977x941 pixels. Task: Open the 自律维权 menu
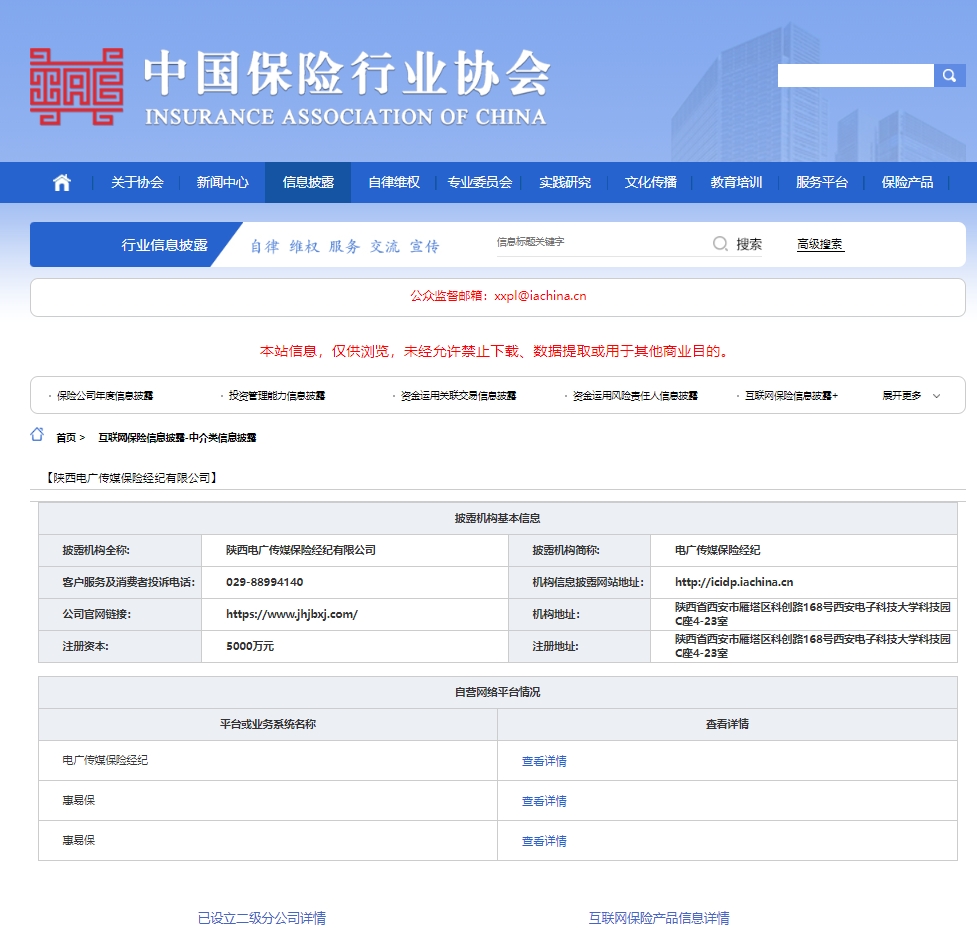point(394,182)
